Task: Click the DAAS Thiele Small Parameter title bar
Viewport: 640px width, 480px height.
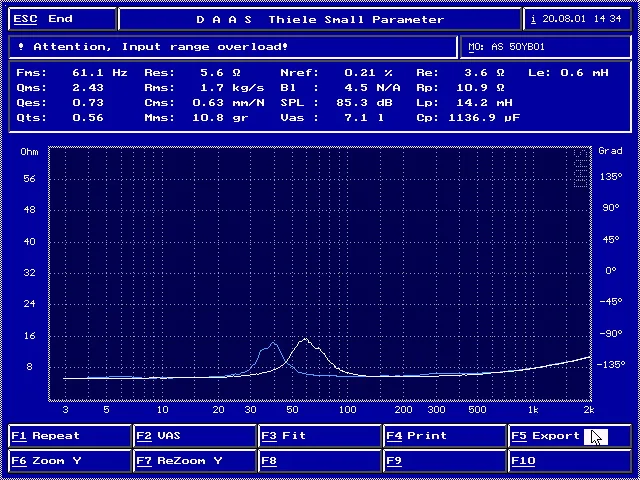Action: 319,19
